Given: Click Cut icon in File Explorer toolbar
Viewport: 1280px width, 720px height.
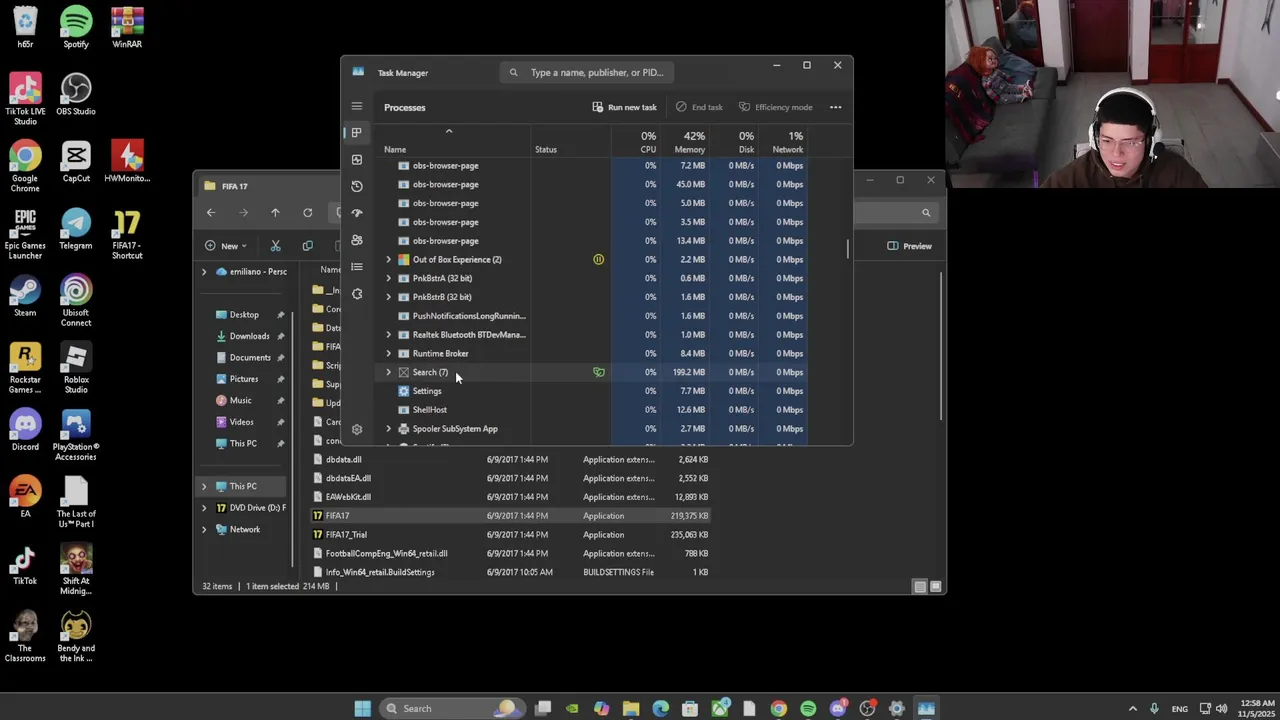Looking at the screenshot, I should tap(275, 246).
